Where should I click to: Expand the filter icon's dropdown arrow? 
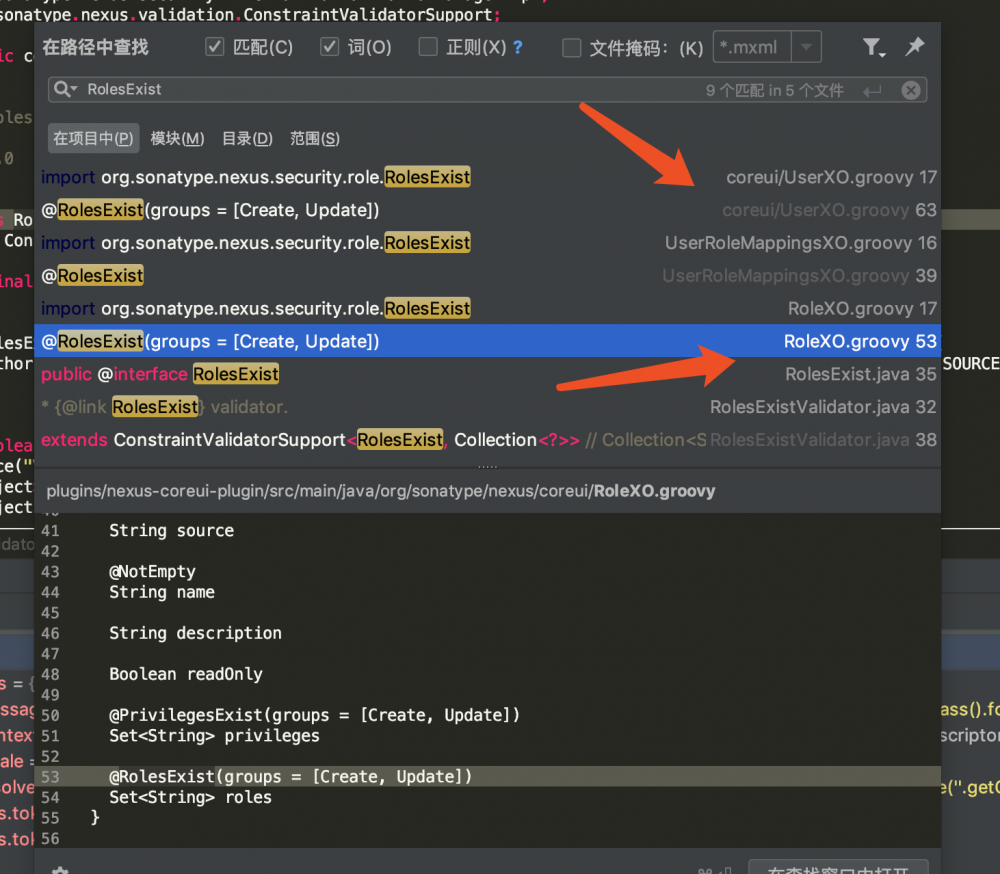pyautogui.click(x=882, y=53)
